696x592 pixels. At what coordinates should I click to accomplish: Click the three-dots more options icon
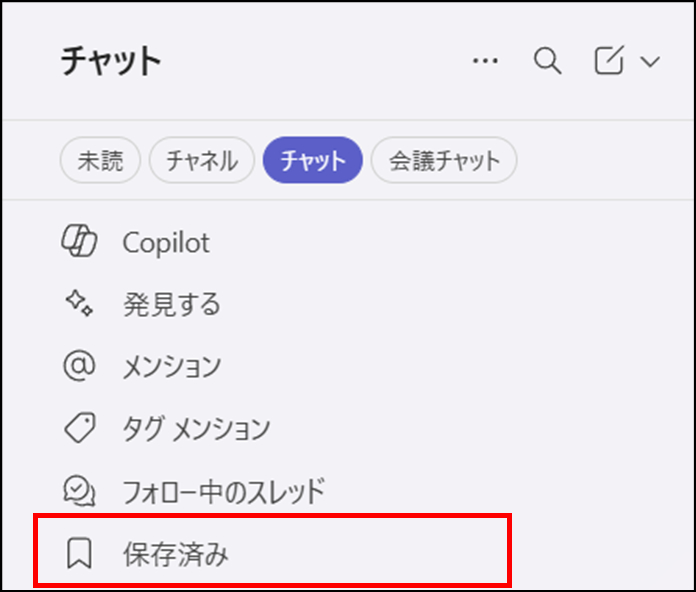point(485,62)
